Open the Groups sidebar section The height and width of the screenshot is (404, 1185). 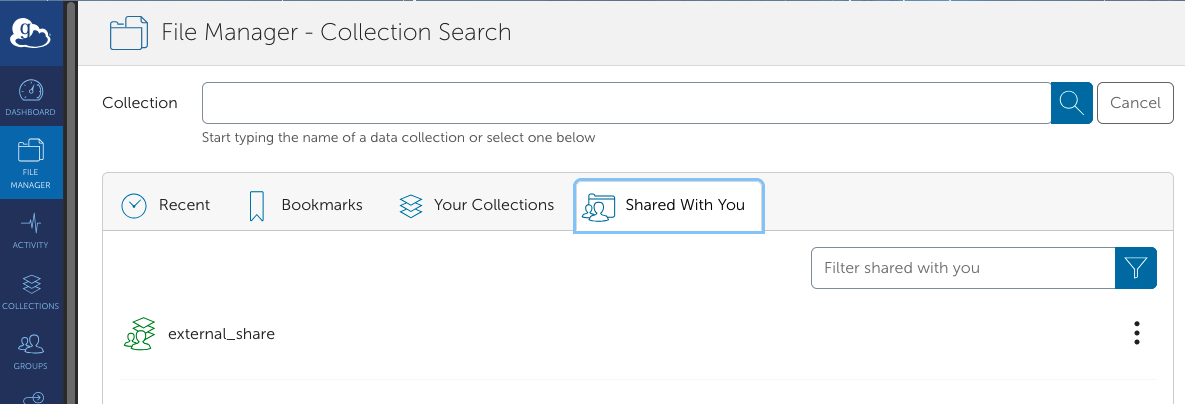(31, 351)
